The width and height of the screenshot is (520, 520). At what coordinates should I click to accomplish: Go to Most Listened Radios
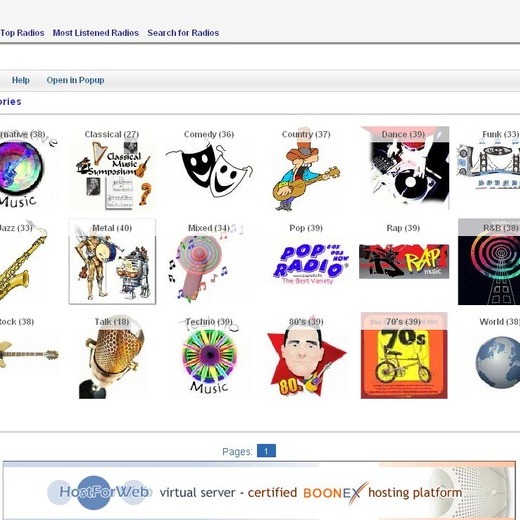96,33
